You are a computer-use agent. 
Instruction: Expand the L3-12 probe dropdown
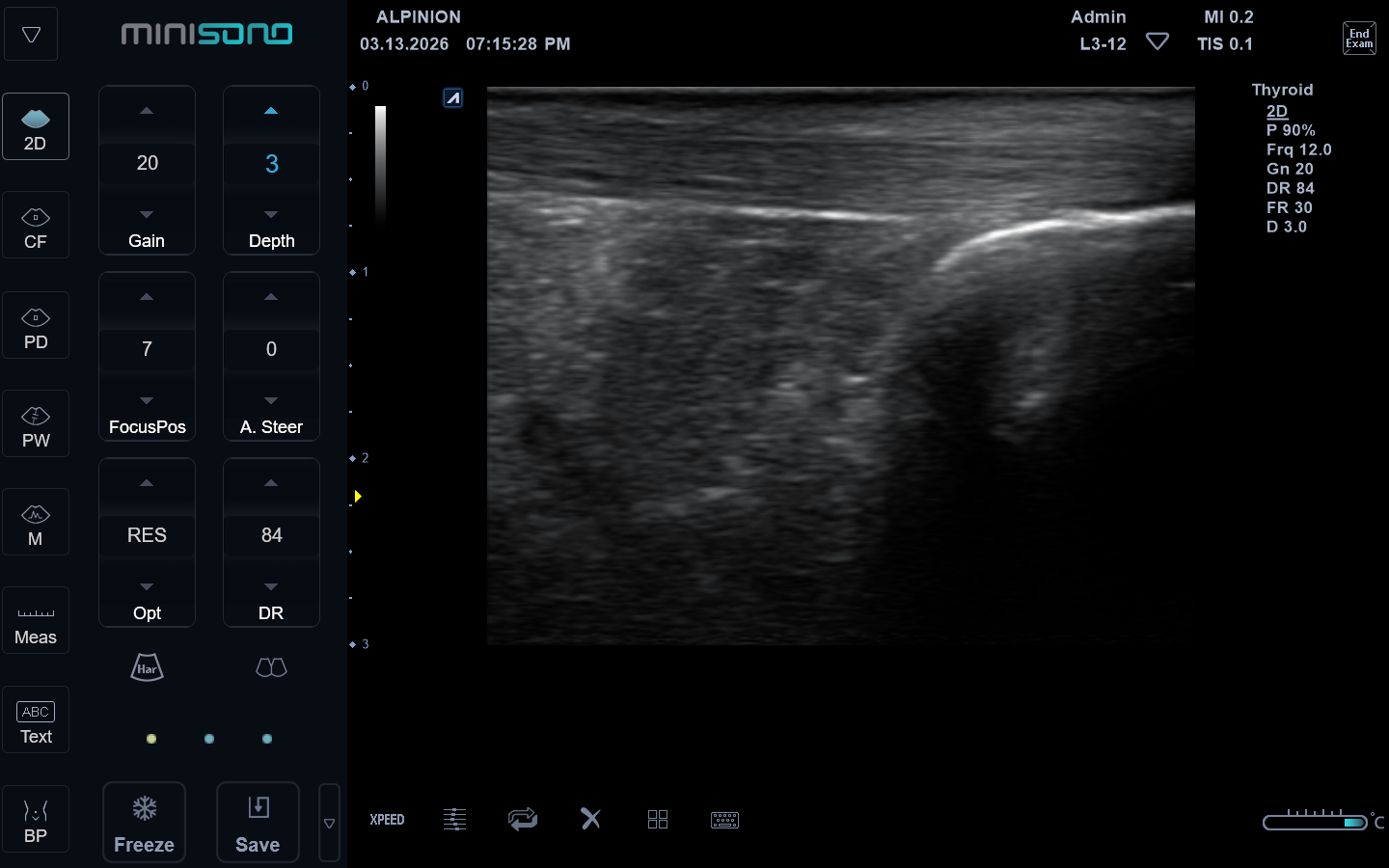pyautogui.click(x=1157, y=42)
